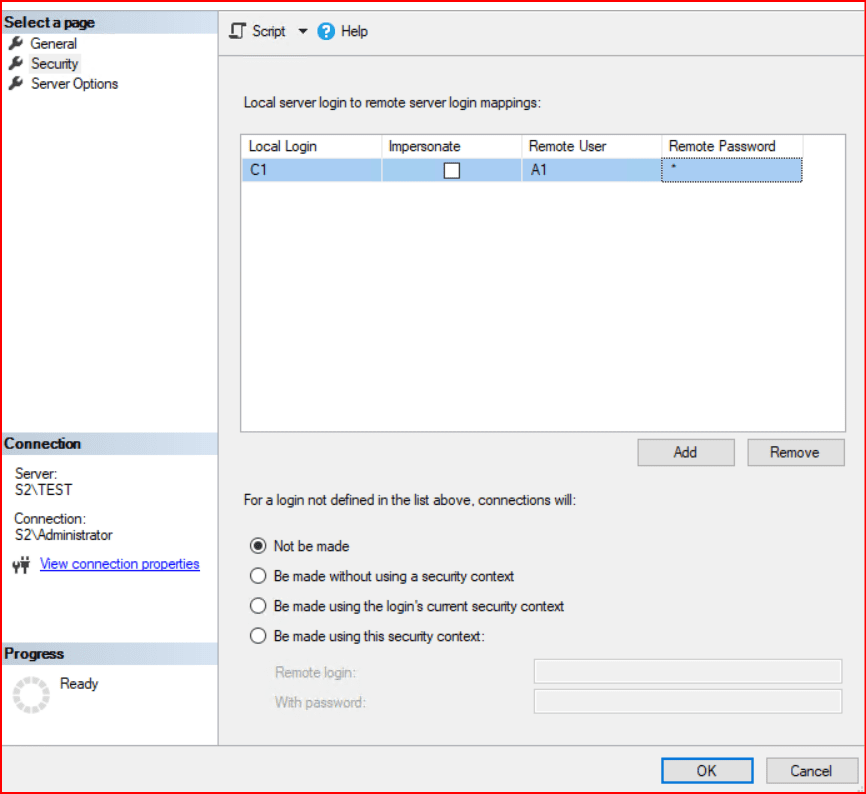Choose 'Be made using this security context'
This screenshot has width=866, height=794.
(258, 636)
